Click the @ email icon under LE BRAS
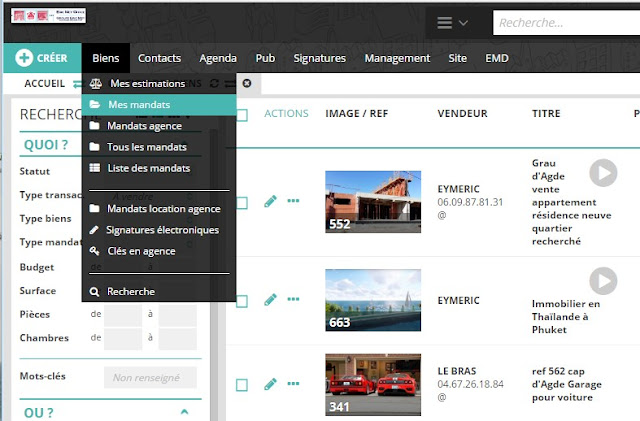Screen dimensions: 640x421 (442, 397)
